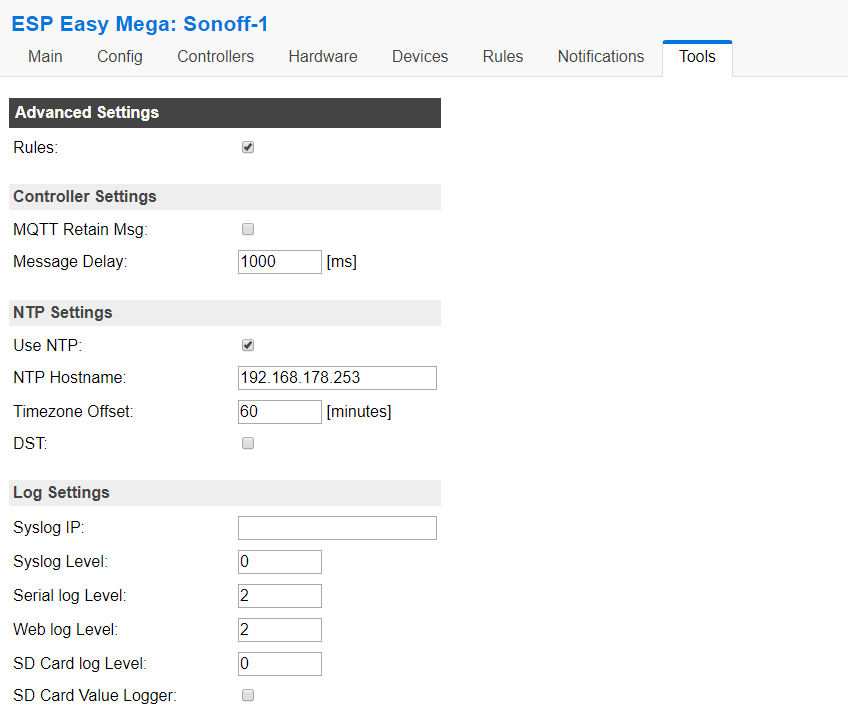Image resolution: width=848 pixels, height=724 pixels.
Task: Open the Config tab
Action: point(119,57)
